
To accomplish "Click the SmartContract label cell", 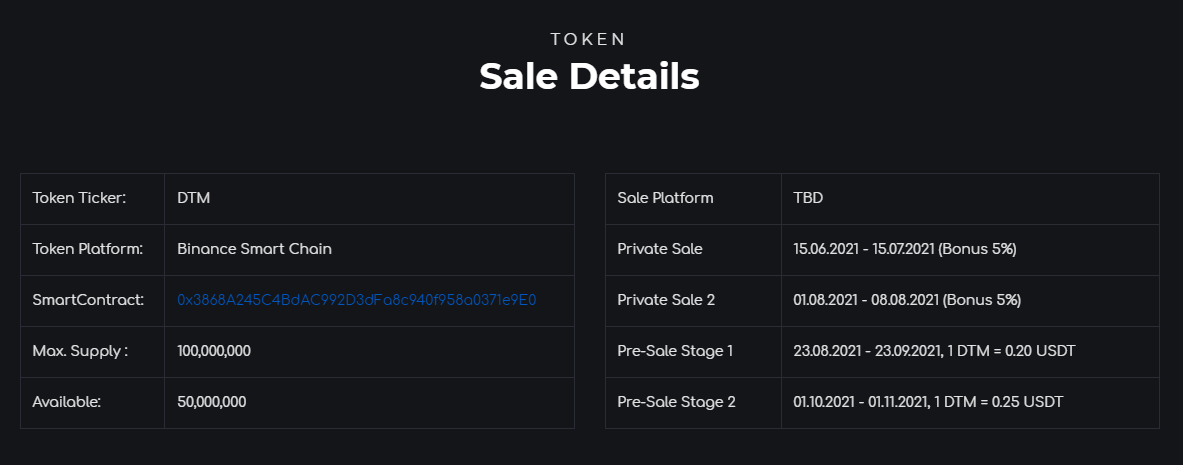I will pos(93,300).
